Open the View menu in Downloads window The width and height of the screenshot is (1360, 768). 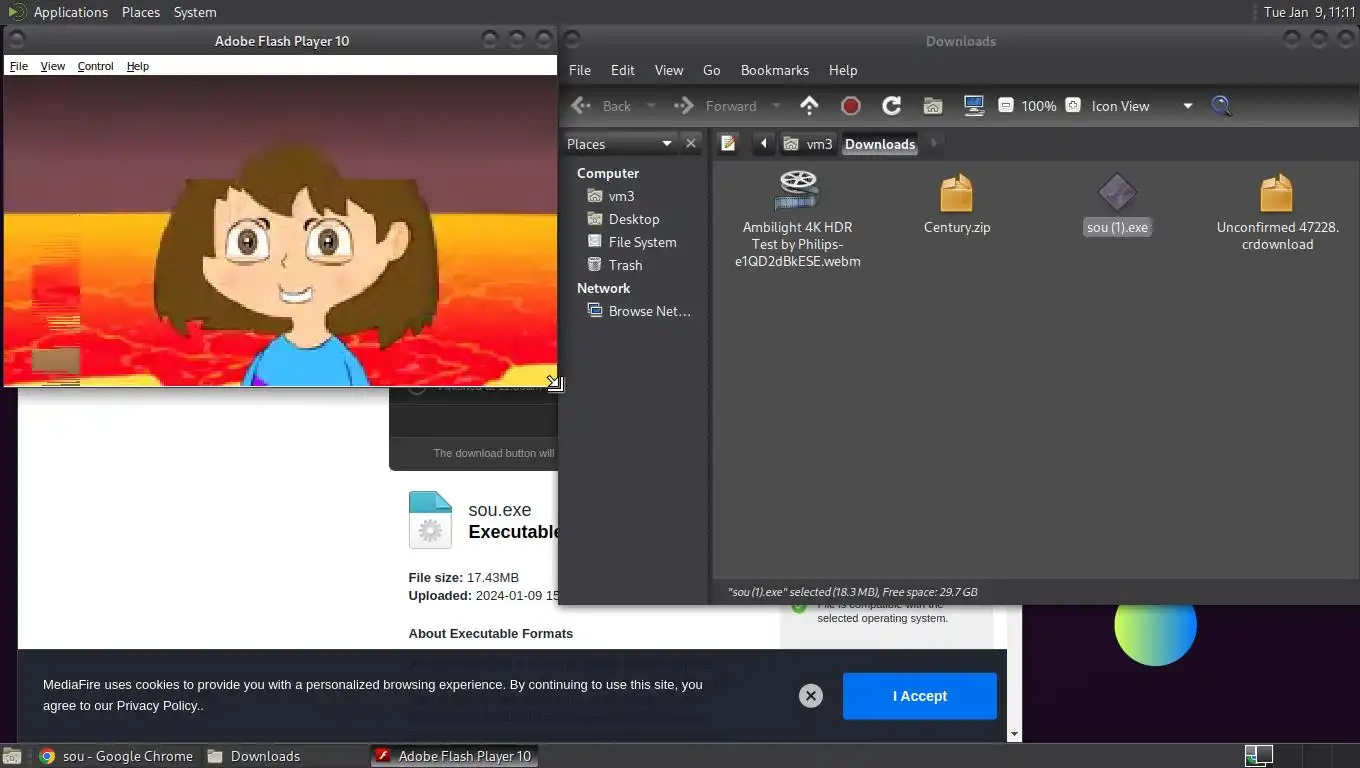pyautogui.click(x=669, y=70)
